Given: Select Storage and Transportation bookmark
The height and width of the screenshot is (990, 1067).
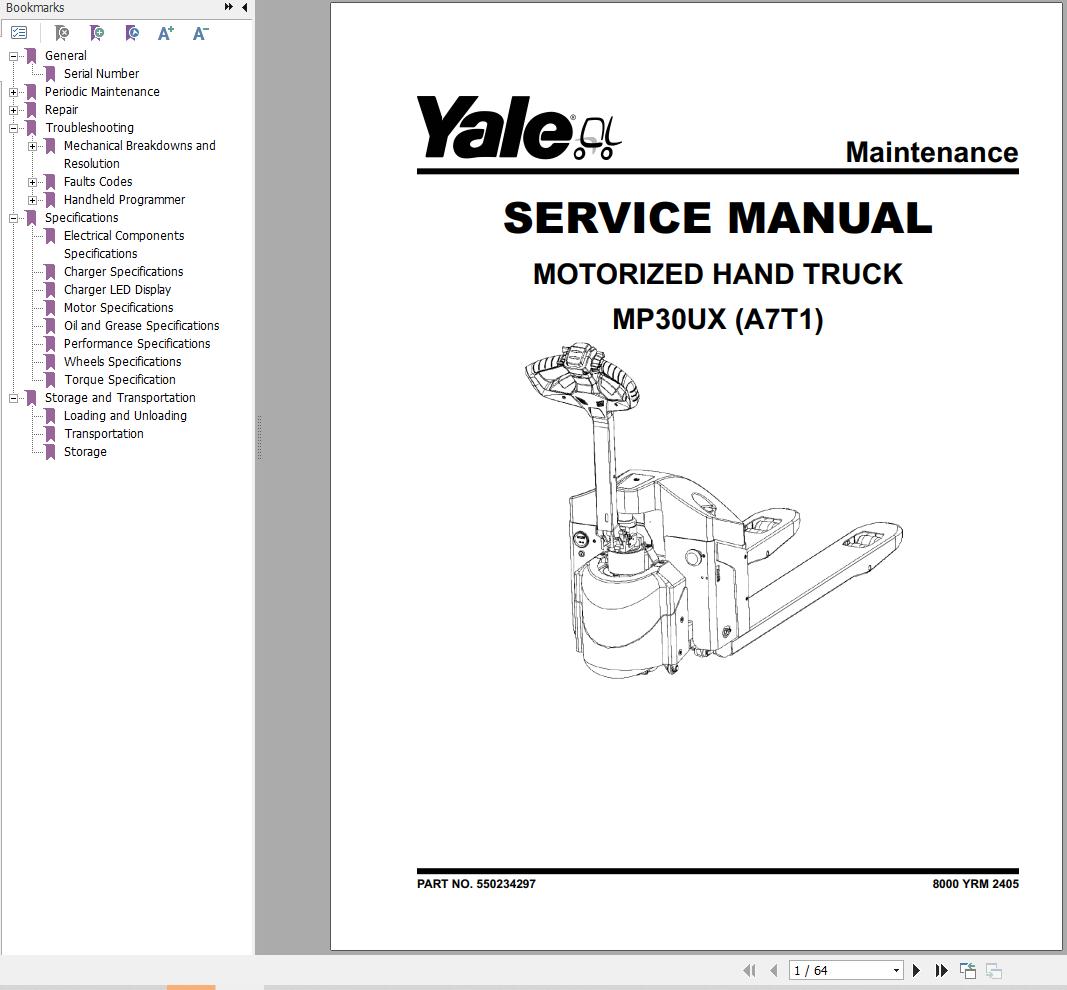Looking at the screenshot, I should click(x=120, y=398).
